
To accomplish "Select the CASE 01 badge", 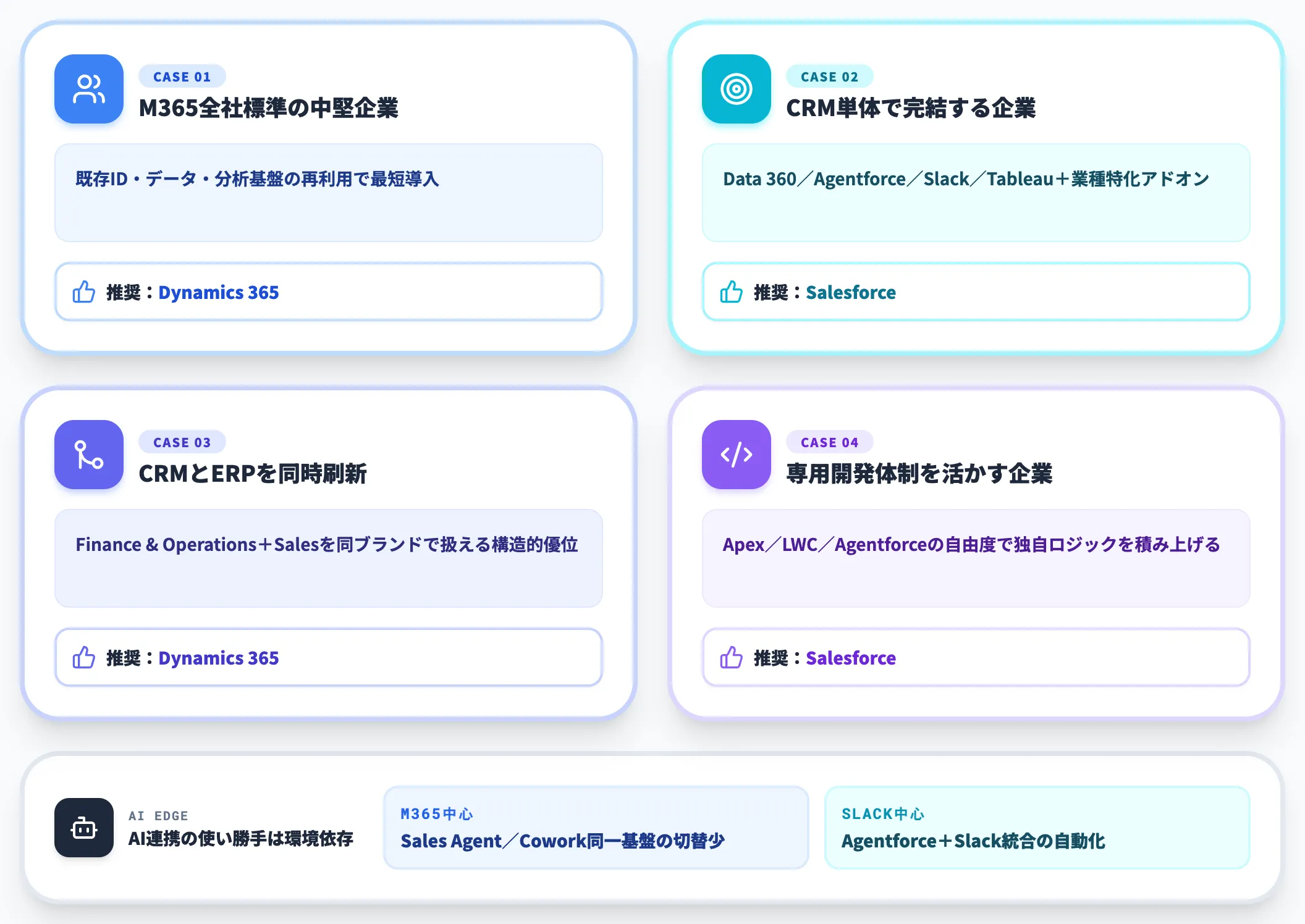I will (182, 77).
